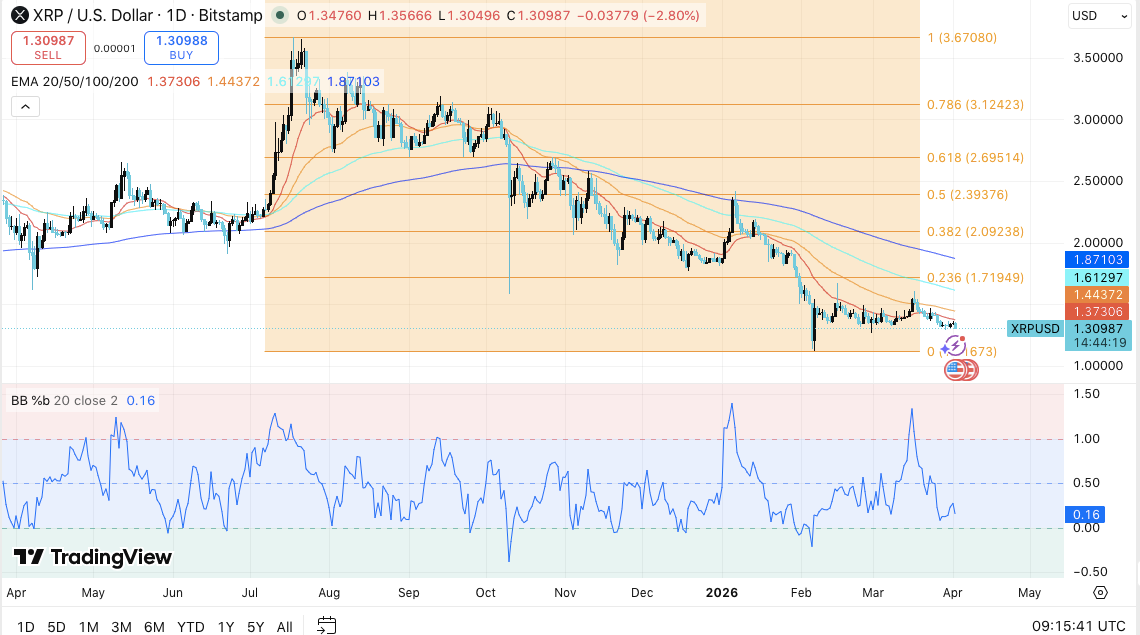
Task: Click the SELL button showing 1.30987
Action: [x=48, y=48]
